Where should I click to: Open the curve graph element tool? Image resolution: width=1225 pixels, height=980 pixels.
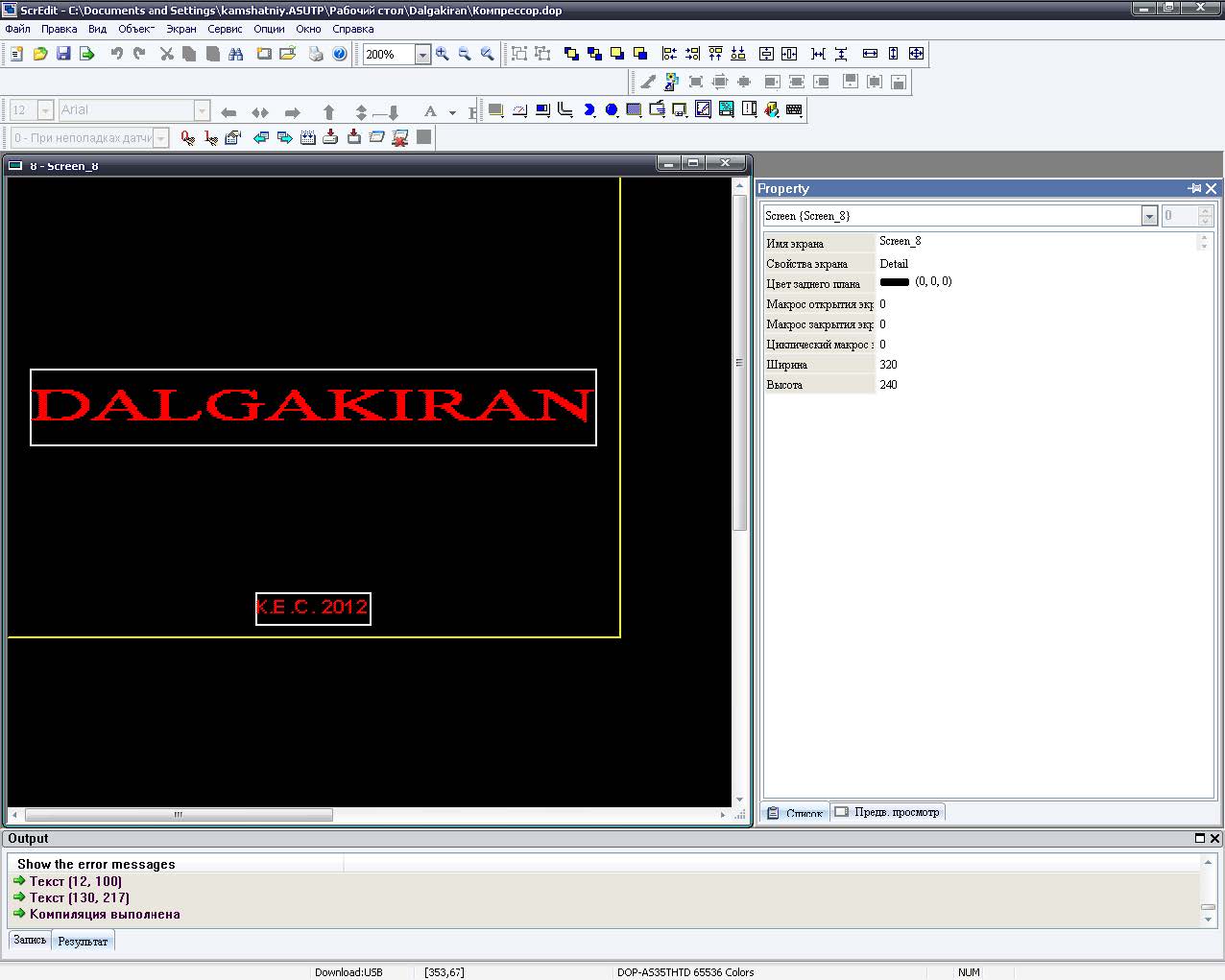tap(704, 110)
